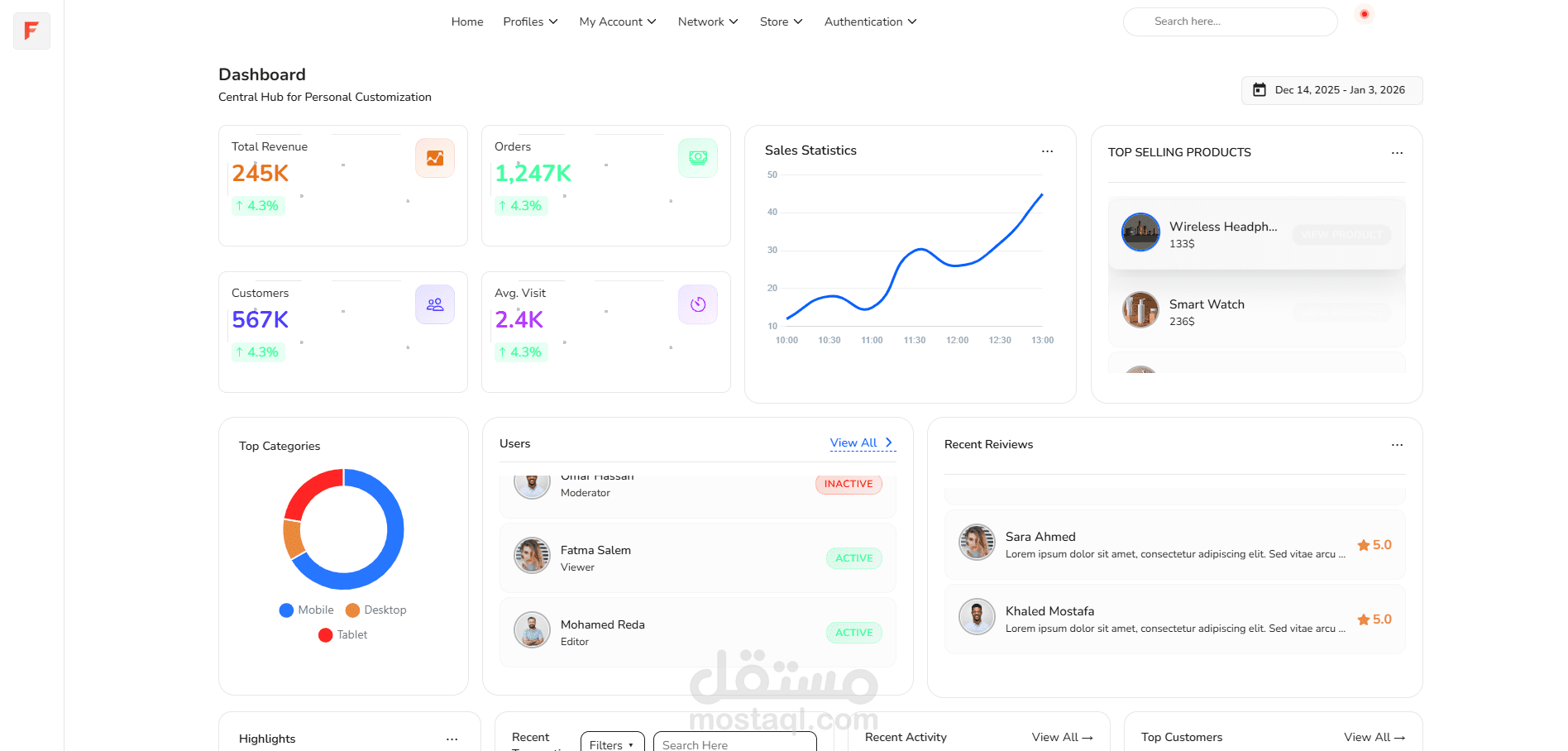Expand the Profiles dropdown menu

click(x=530, y=22)
